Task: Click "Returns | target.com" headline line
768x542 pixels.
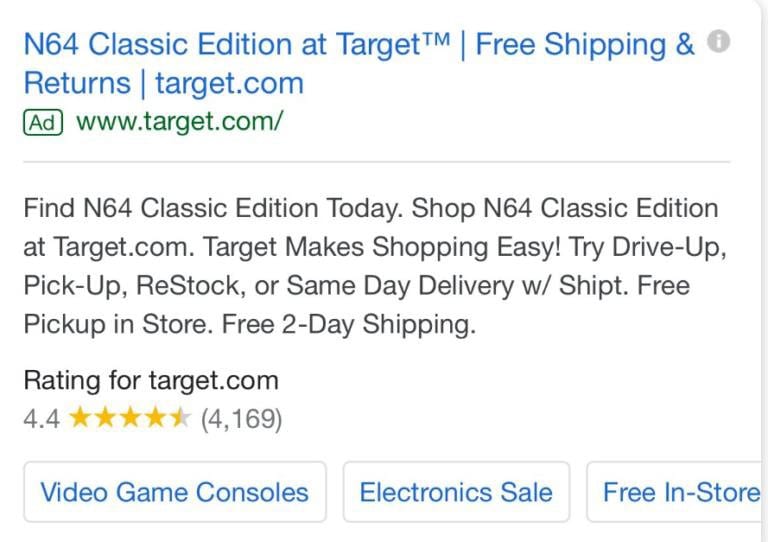Action: click(x=163, y=83)
